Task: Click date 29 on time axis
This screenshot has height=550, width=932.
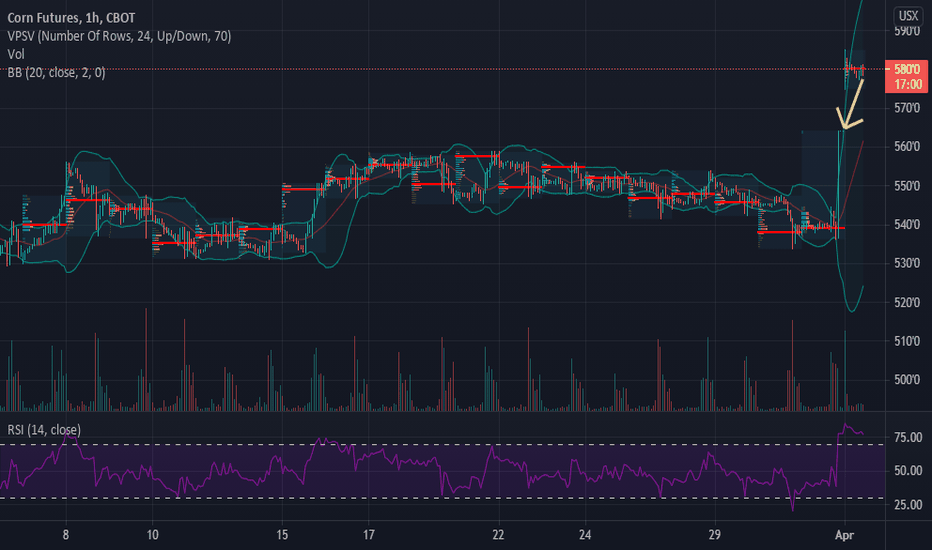Action: pos(714,535)
